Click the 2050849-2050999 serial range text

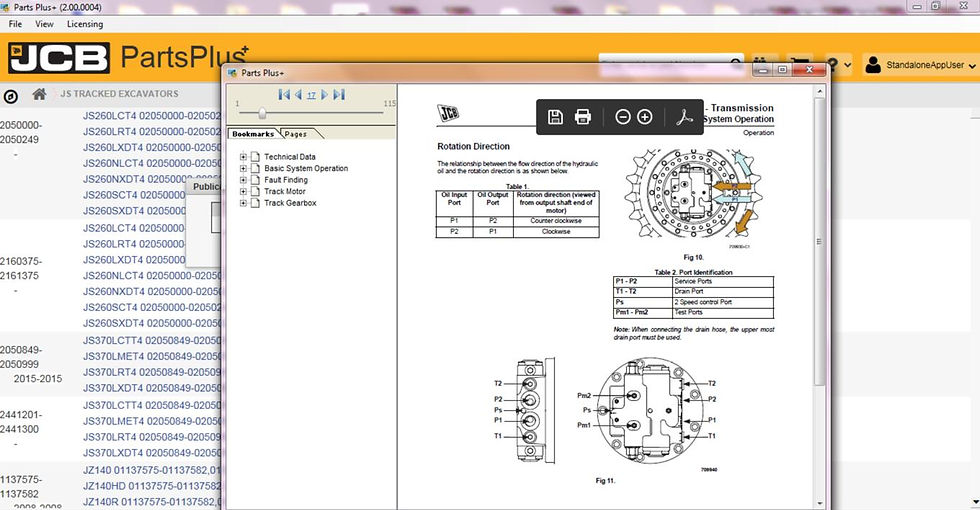[x=20, y=357]
